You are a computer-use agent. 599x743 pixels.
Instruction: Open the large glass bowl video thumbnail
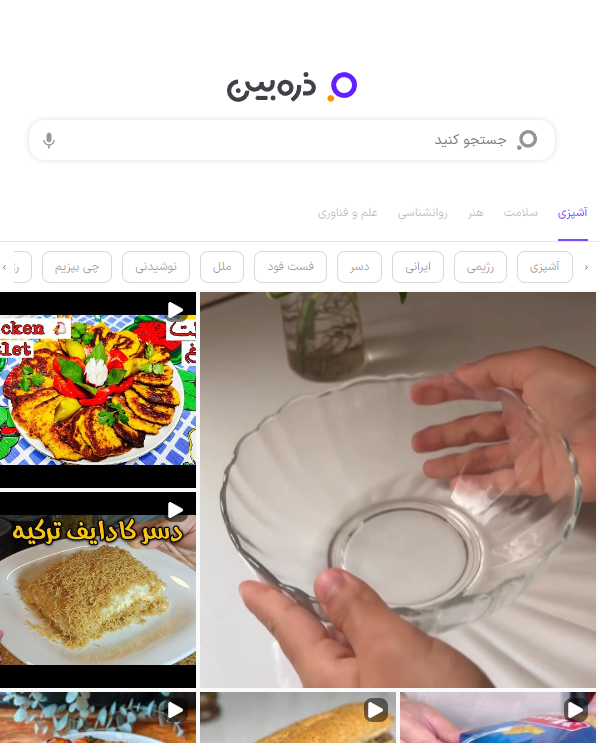(x=398, y=490)
